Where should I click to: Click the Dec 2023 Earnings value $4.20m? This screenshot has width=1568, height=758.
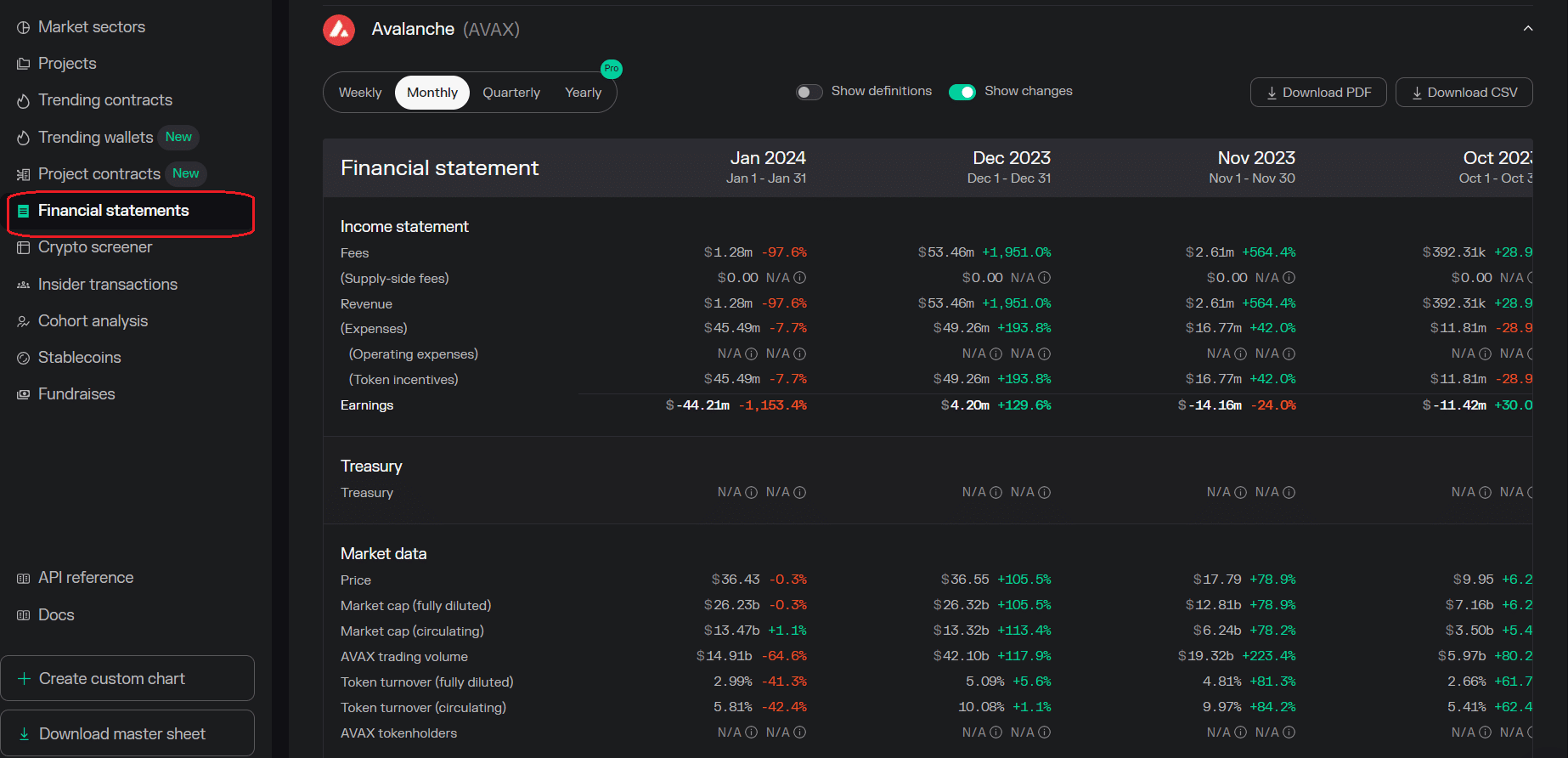(965, 405)
